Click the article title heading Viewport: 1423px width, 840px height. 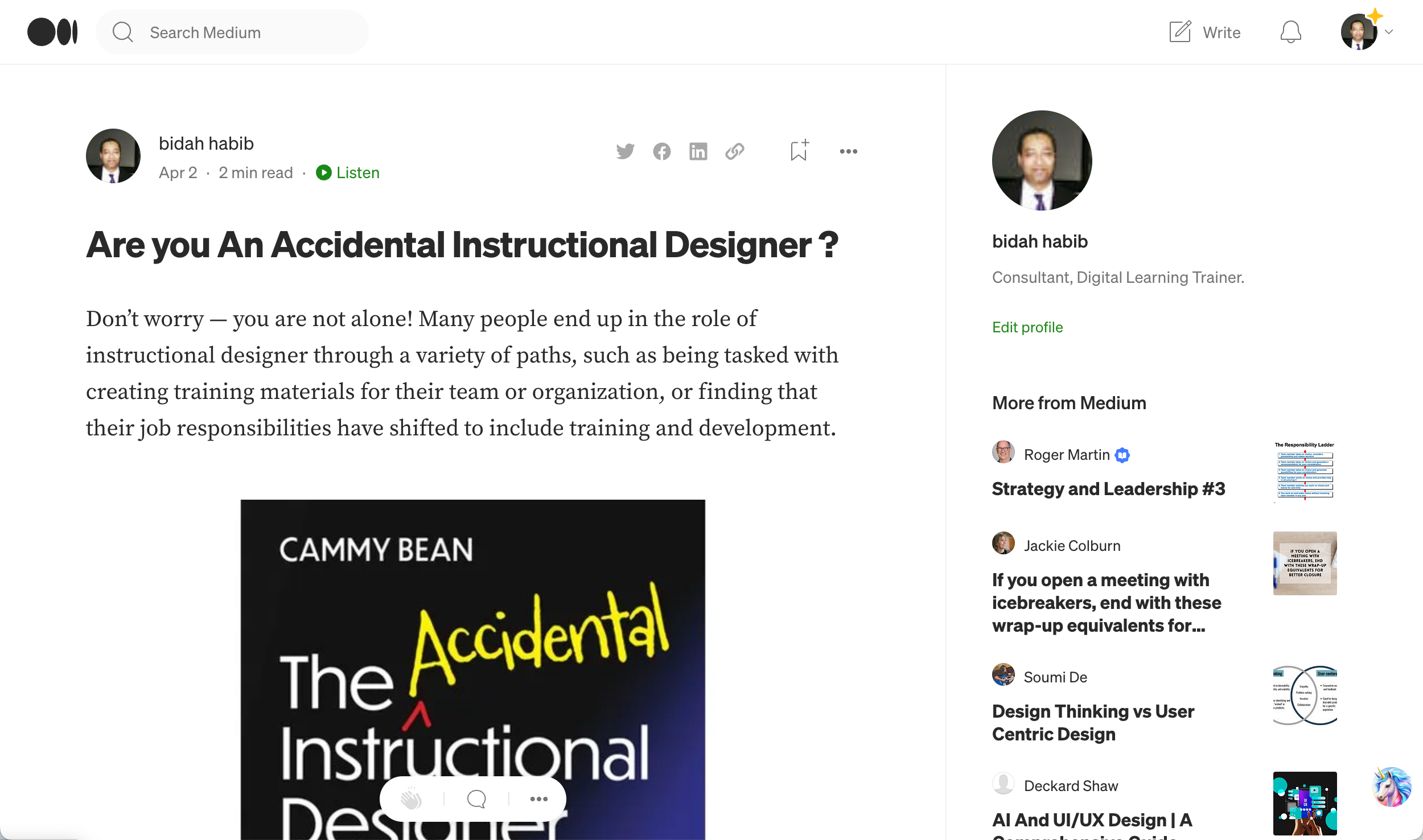click(462, 245)
